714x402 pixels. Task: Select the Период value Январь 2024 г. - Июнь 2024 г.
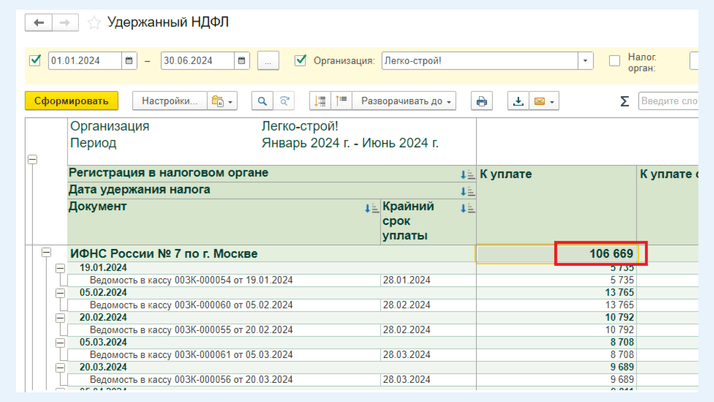[350, 143]
